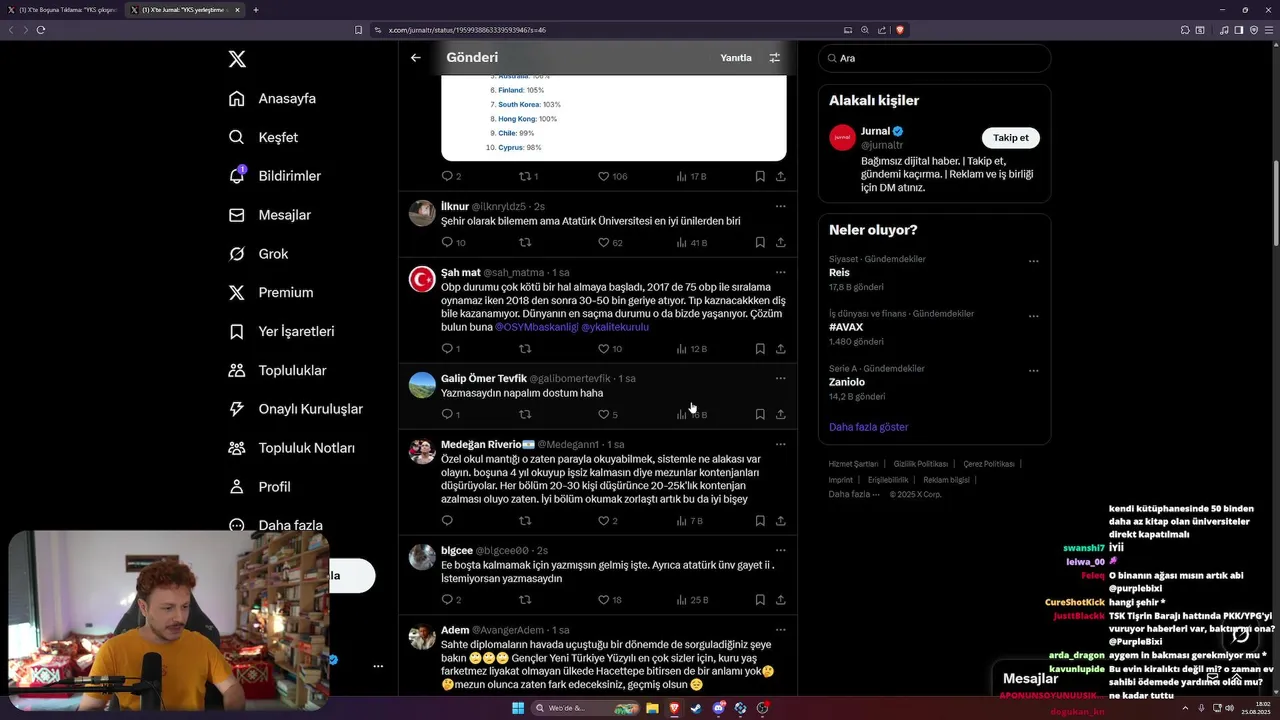Image resolution: width=1280 pixels, height=720 pixels.
Task: Repost blgcee's reply
Action: (525, 600)
